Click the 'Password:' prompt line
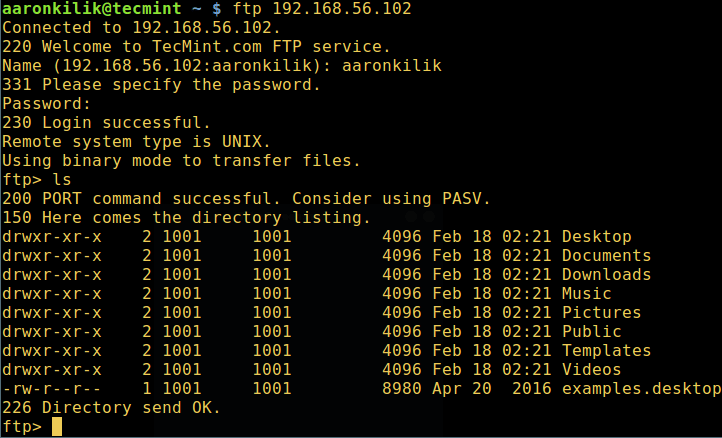 point(46,104)
